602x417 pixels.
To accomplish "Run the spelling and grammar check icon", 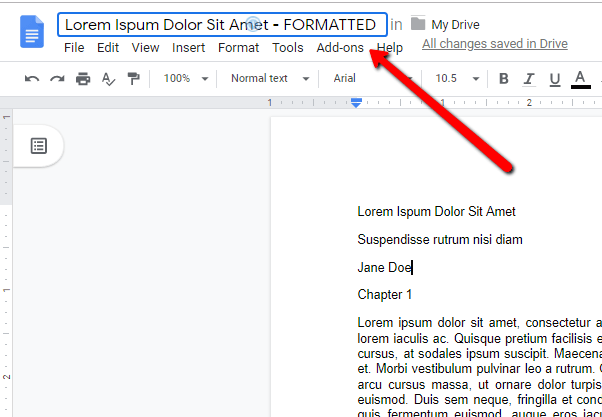I will [x=108, y=79].
